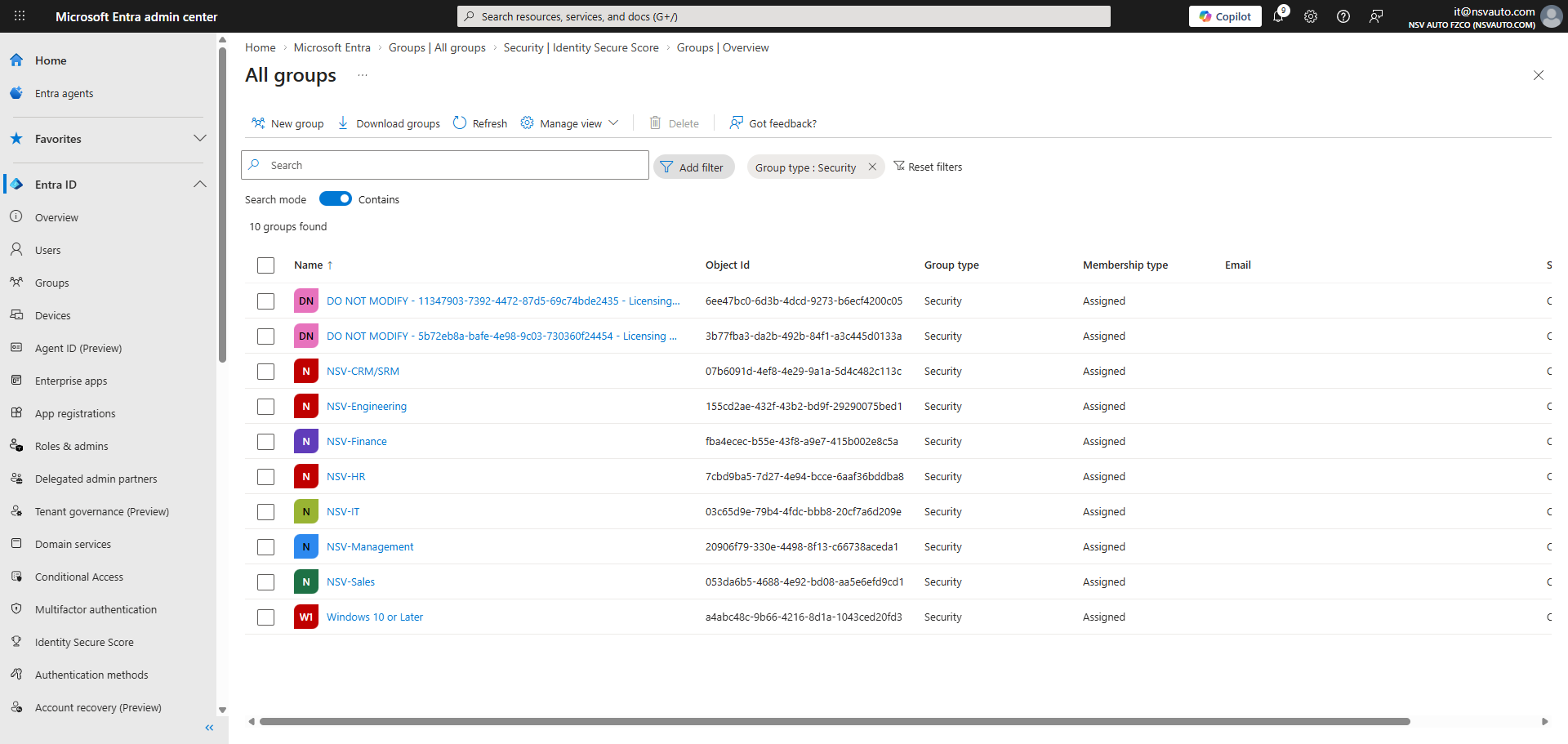
Task: Open portal settings gear icon
Action: click(1311, 16)
